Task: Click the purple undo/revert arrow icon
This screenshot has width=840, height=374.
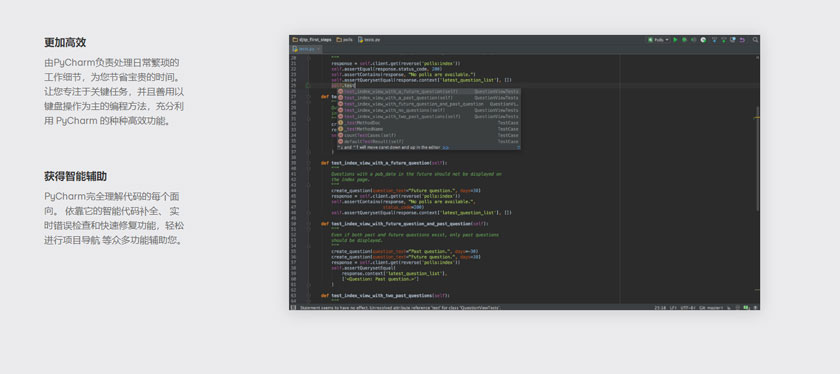Action: (742, 40)
